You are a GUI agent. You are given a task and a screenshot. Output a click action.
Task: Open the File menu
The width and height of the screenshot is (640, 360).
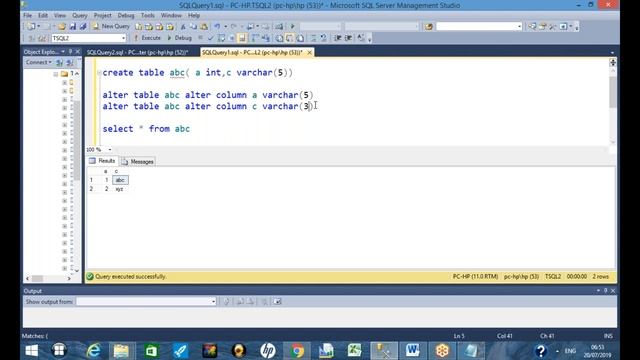click(27, 16)
